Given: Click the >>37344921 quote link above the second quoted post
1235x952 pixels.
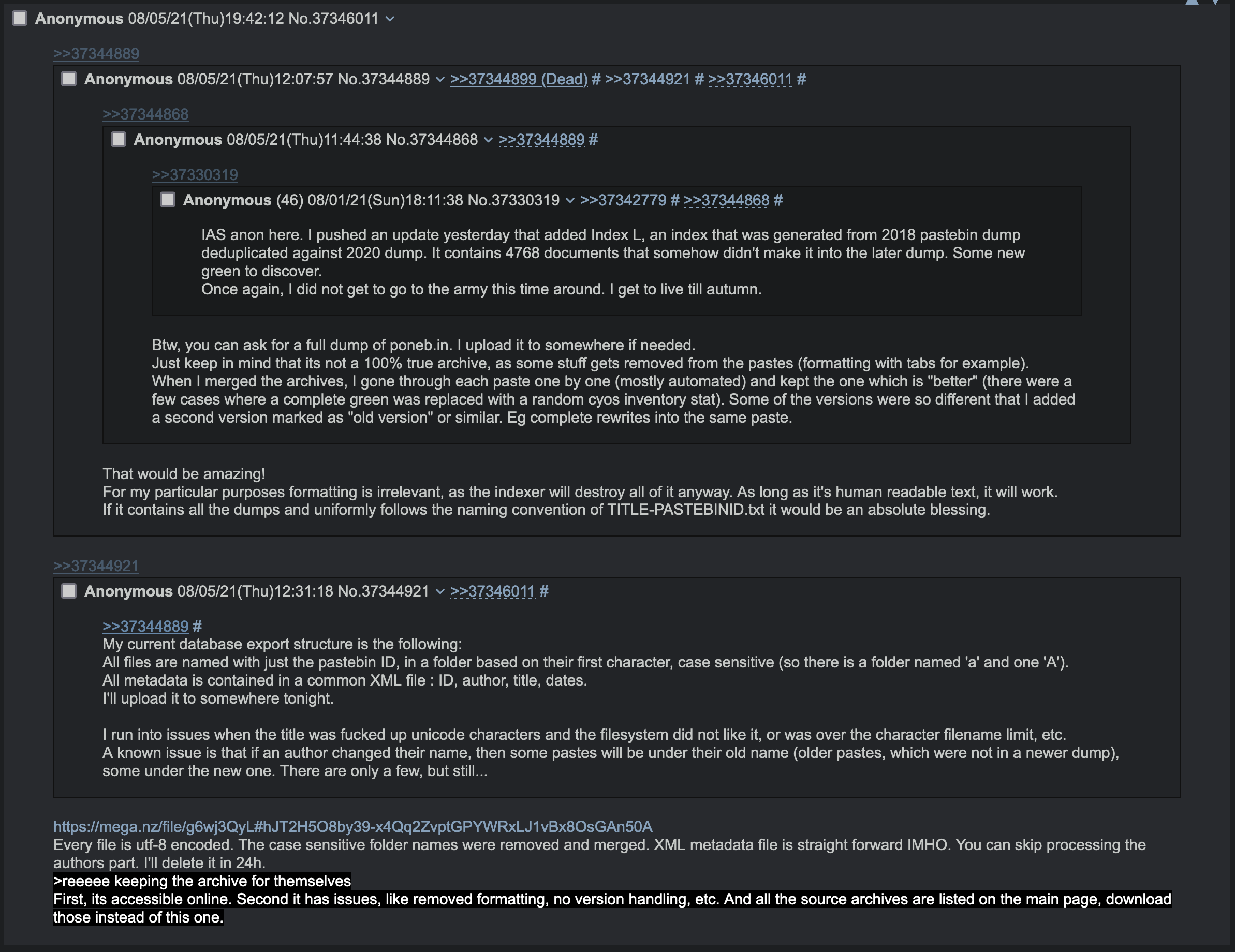Looking at the screenshot, I should coord(96,566).
